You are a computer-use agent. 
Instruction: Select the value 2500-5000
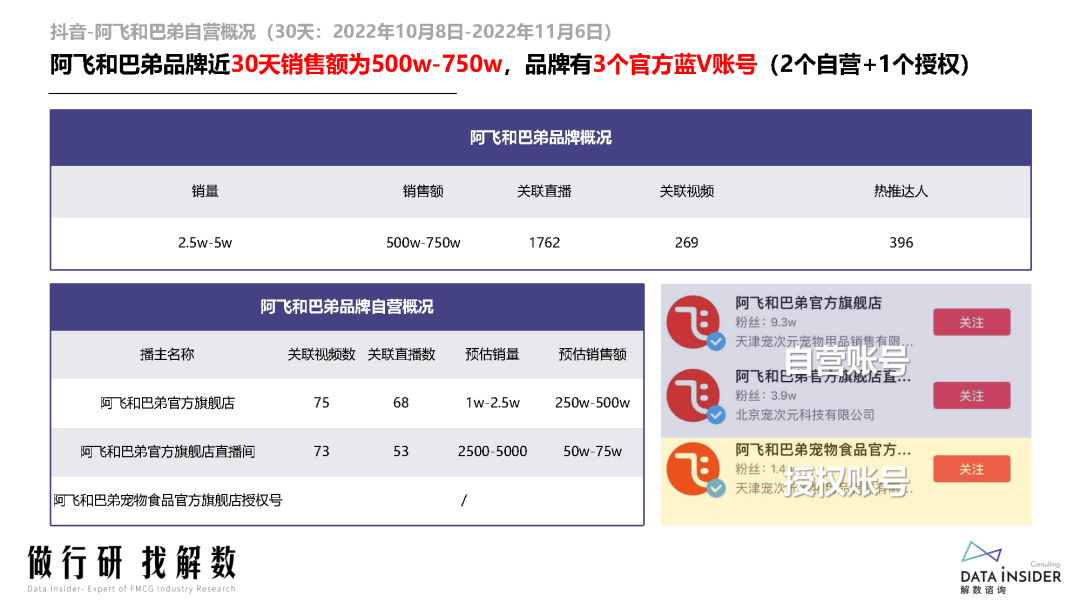click(492, 452)
